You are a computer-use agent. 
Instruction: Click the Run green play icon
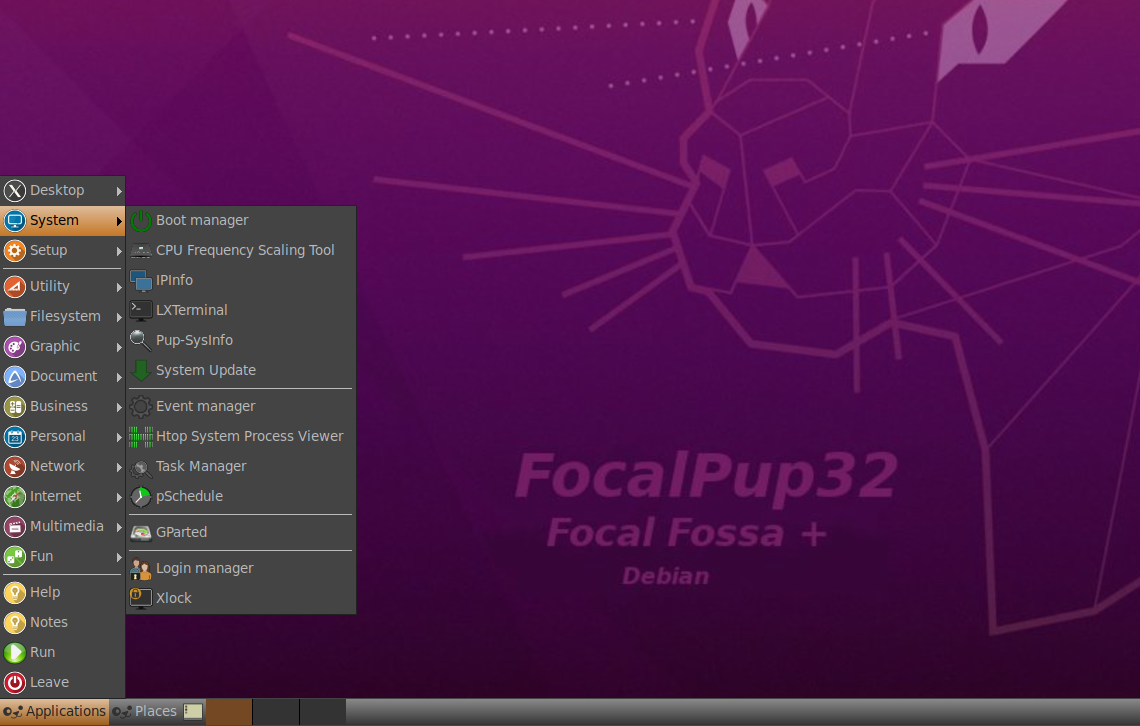15,653
